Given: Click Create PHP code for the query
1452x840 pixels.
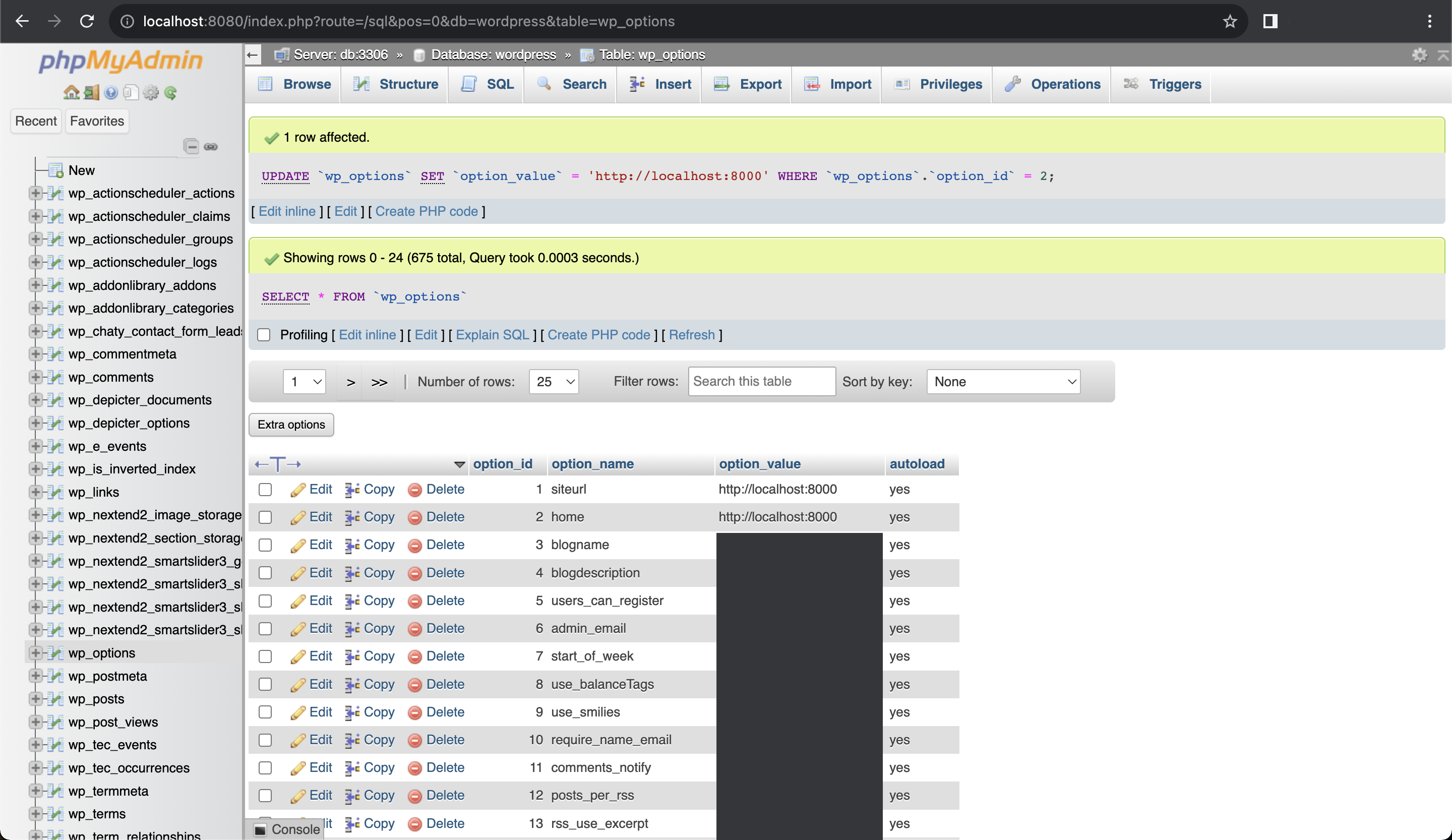Looking at the screenshot, I should click(x=598, y=334).
